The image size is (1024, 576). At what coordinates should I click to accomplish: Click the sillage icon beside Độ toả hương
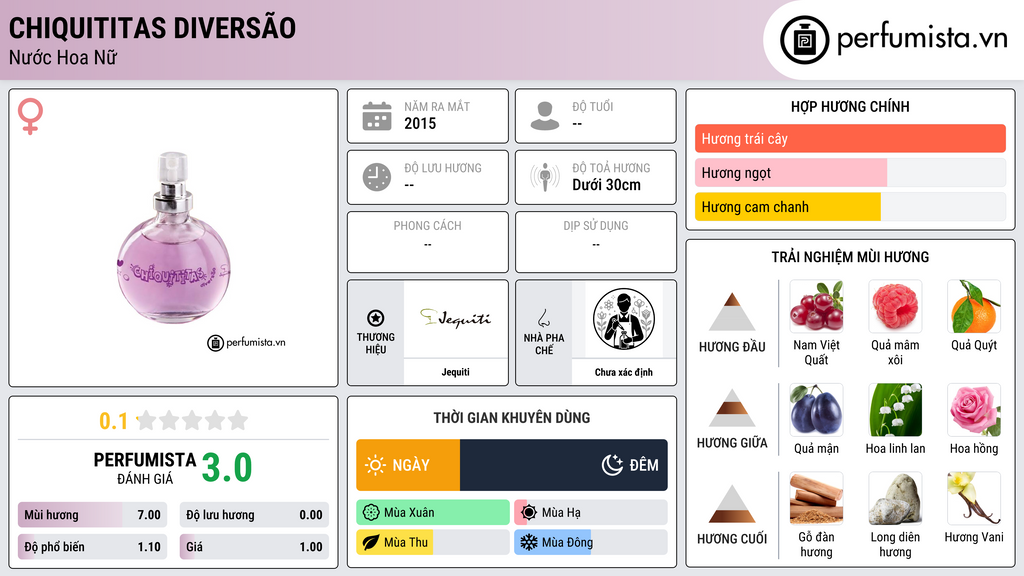pos(545,177)
